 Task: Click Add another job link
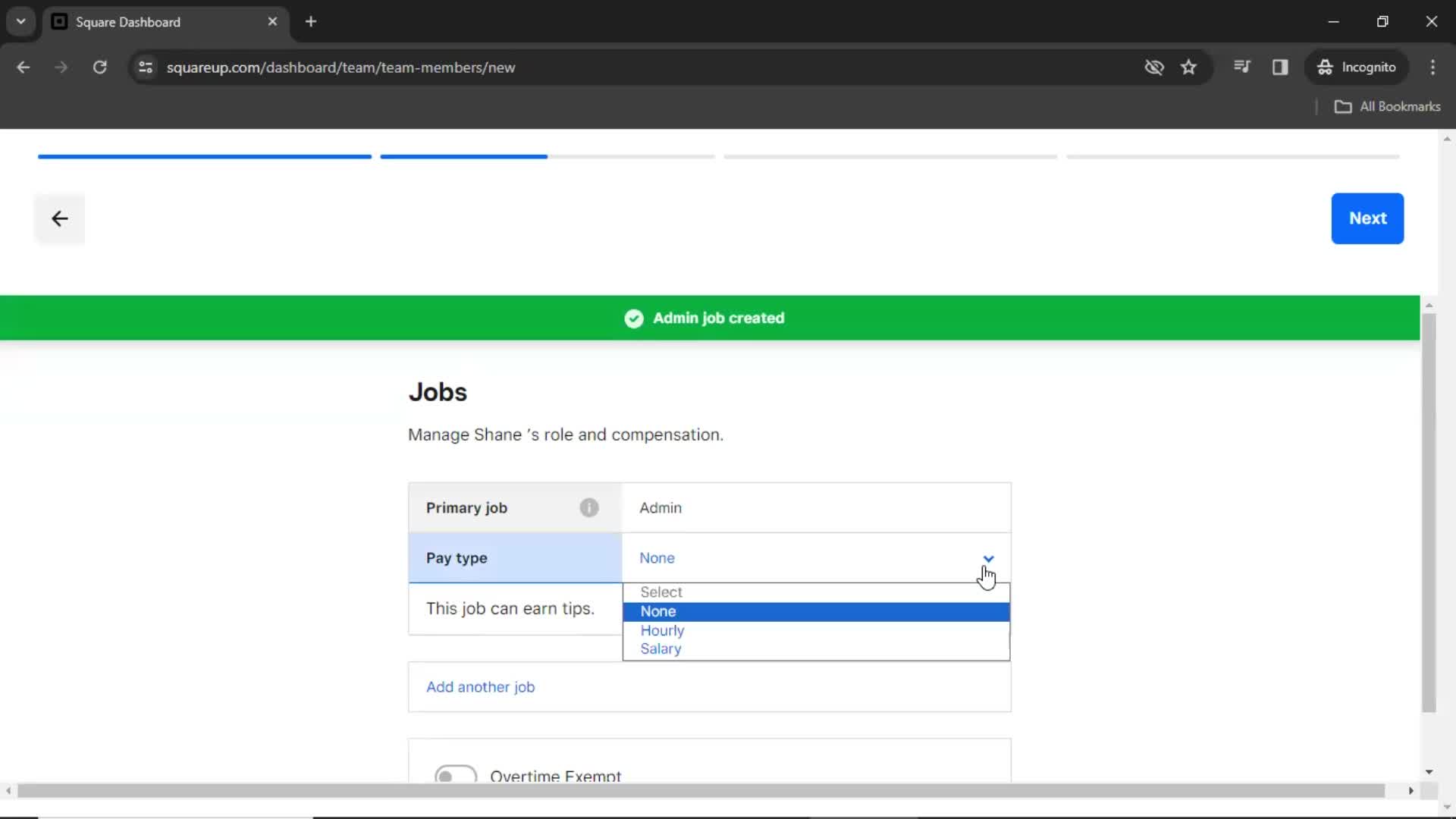click(x=480, y=686)
